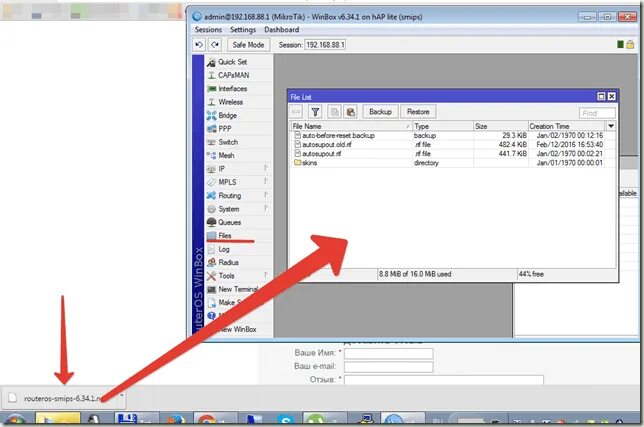This screenshot has height=427, width=644.
Task: Click the remove (minus) button in File List
Action: (296, 112)
